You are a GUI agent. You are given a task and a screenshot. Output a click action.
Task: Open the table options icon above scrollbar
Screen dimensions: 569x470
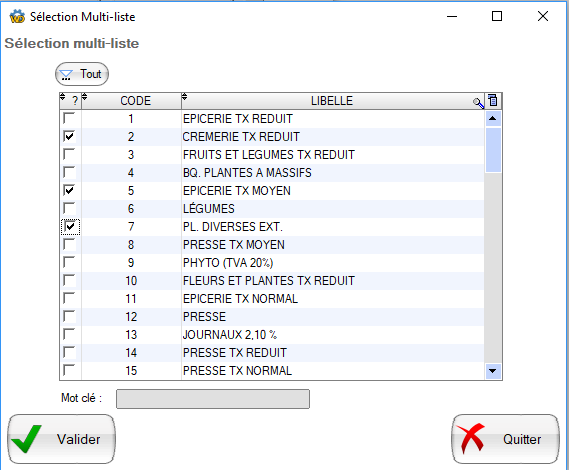(493, 100)
